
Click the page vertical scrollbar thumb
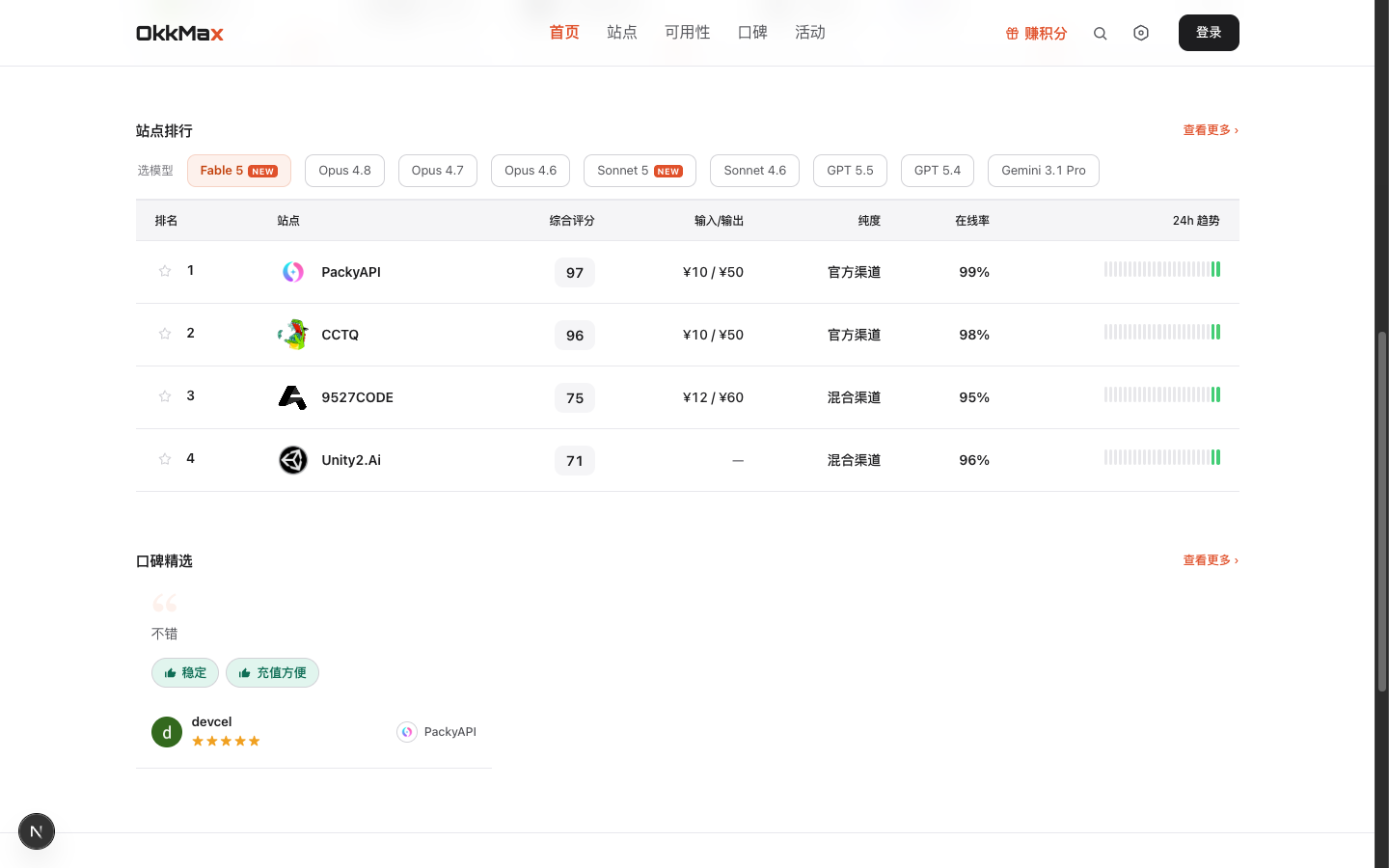pyautogui.click(x=1381, y=511)
